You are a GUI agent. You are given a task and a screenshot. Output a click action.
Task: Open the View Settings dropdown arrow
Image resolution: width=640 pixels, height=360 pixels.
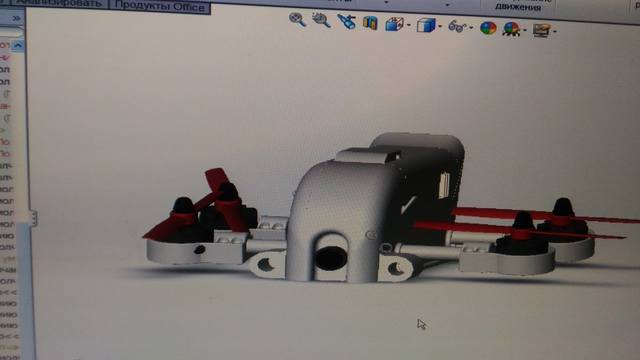tap(555, 31)
